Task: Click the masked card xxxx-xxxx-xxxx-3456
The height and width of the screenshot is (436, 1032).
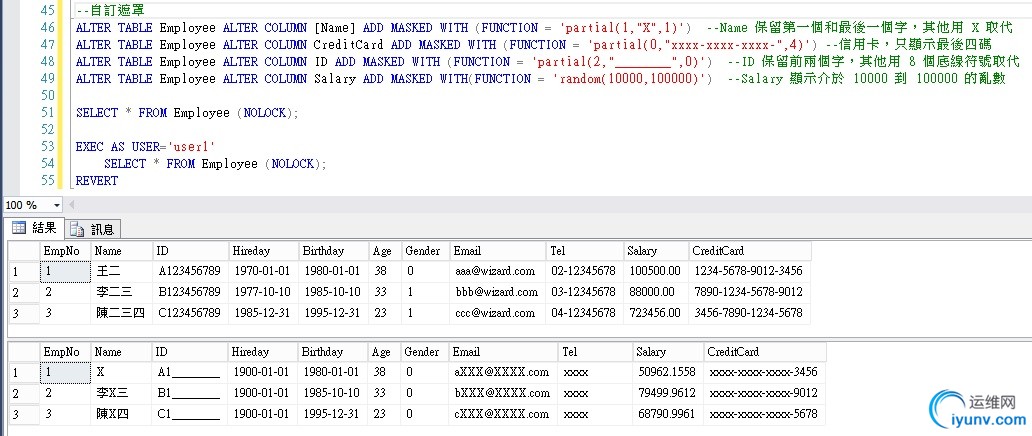Action: pyautogui.click(x=764, y=372)
